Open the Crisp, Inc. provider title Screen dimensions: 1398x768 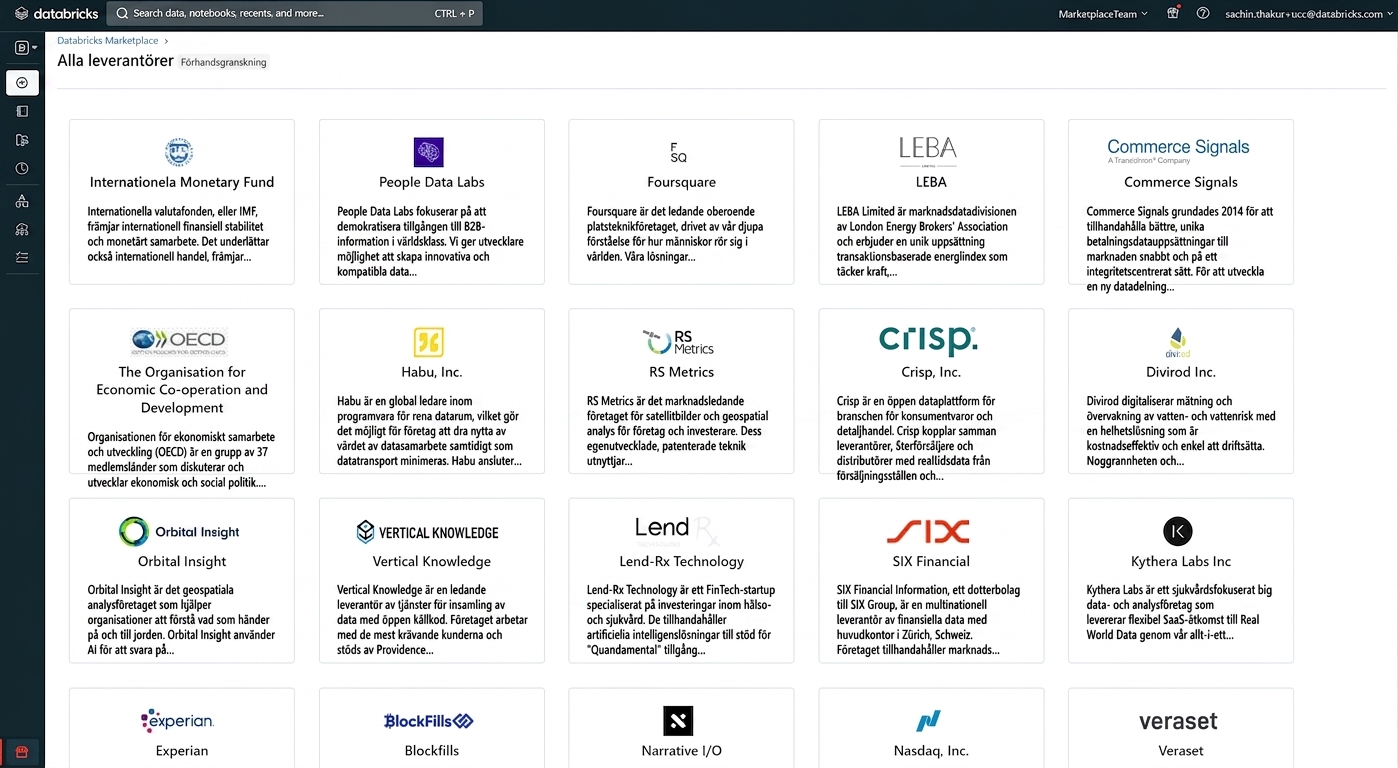932,372
